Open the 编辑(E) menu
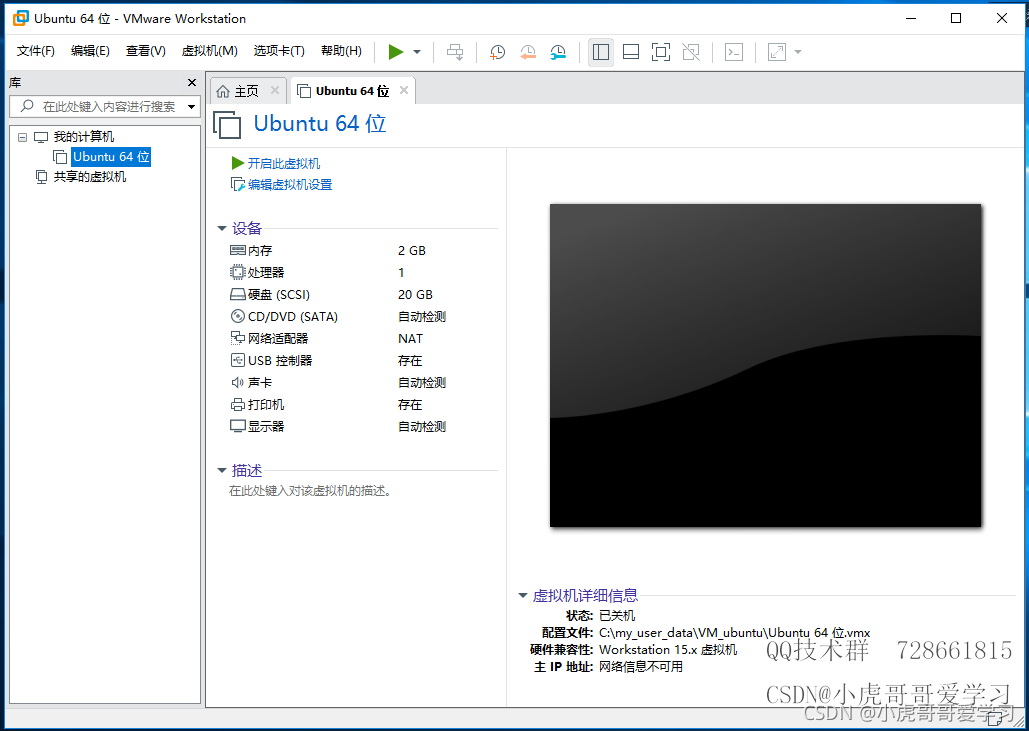1029x731 pixels. [x=90, y=51]
